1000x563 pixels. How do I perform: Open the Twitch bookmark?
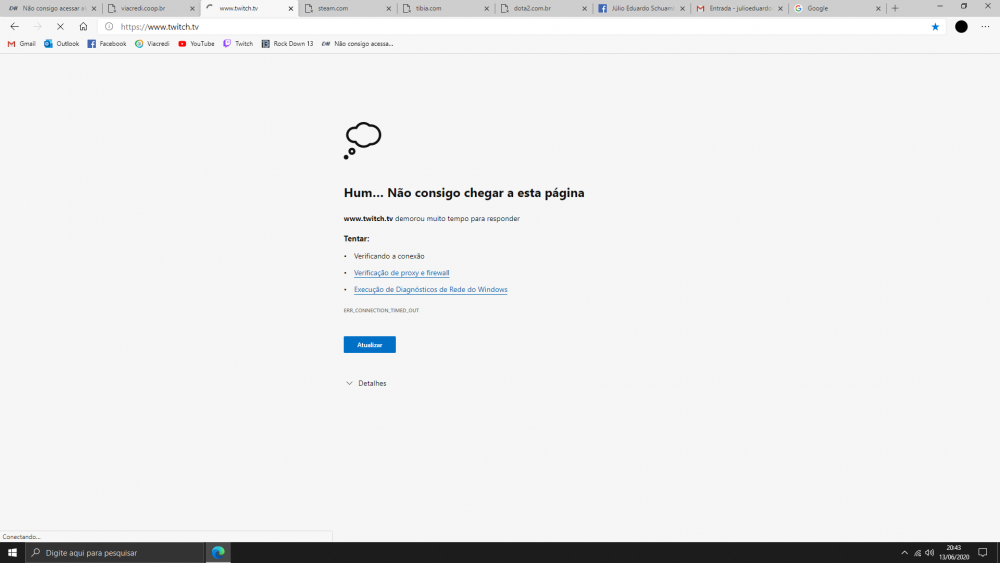[238, 44]
